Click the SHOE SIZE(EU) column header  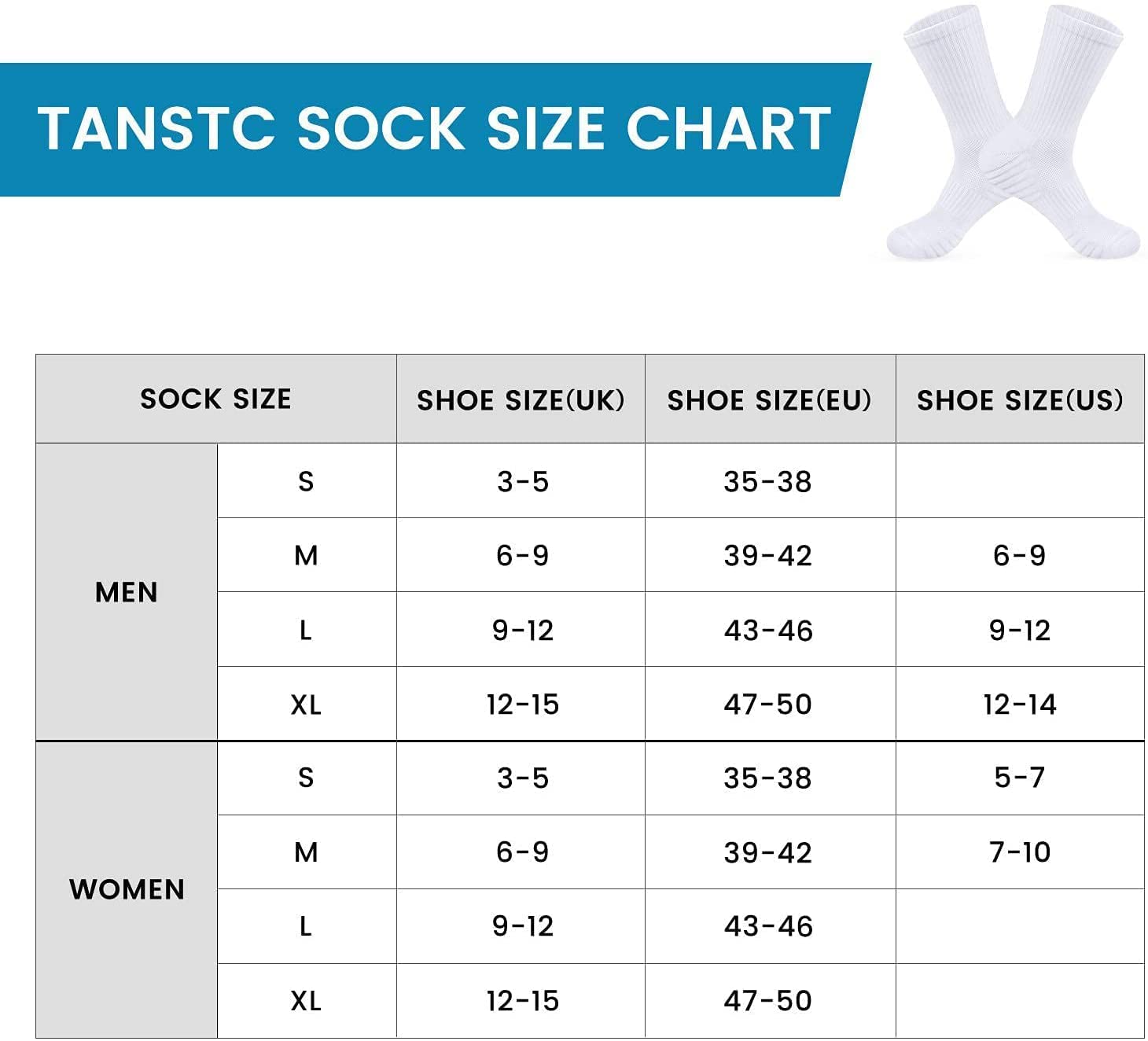point(769,400)
